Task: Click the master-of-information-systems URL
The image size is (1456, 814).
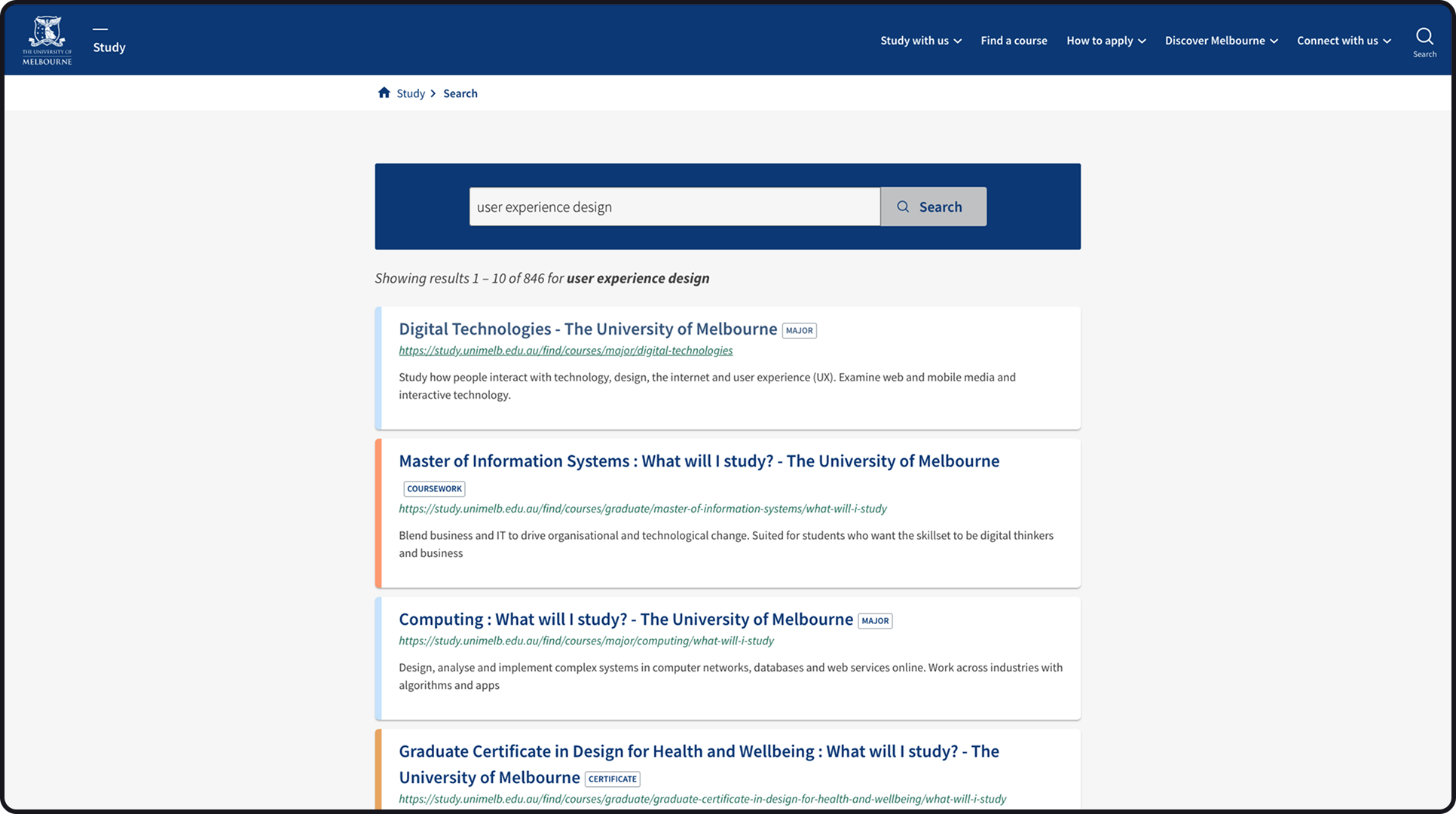Action: click(643, 509)
